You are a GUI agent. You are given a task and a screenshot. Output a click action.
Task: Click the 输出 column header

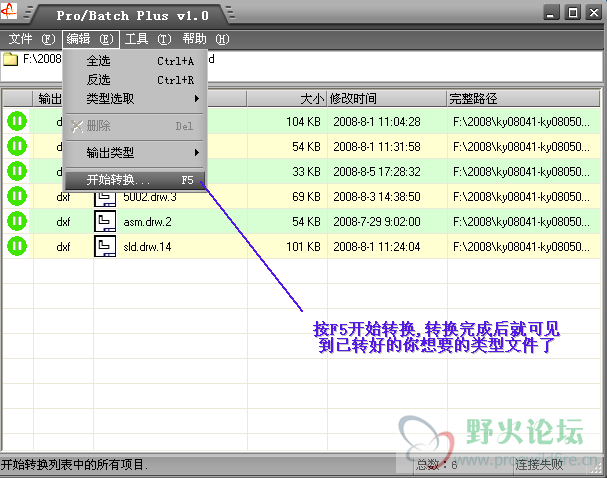click(48, 99)
